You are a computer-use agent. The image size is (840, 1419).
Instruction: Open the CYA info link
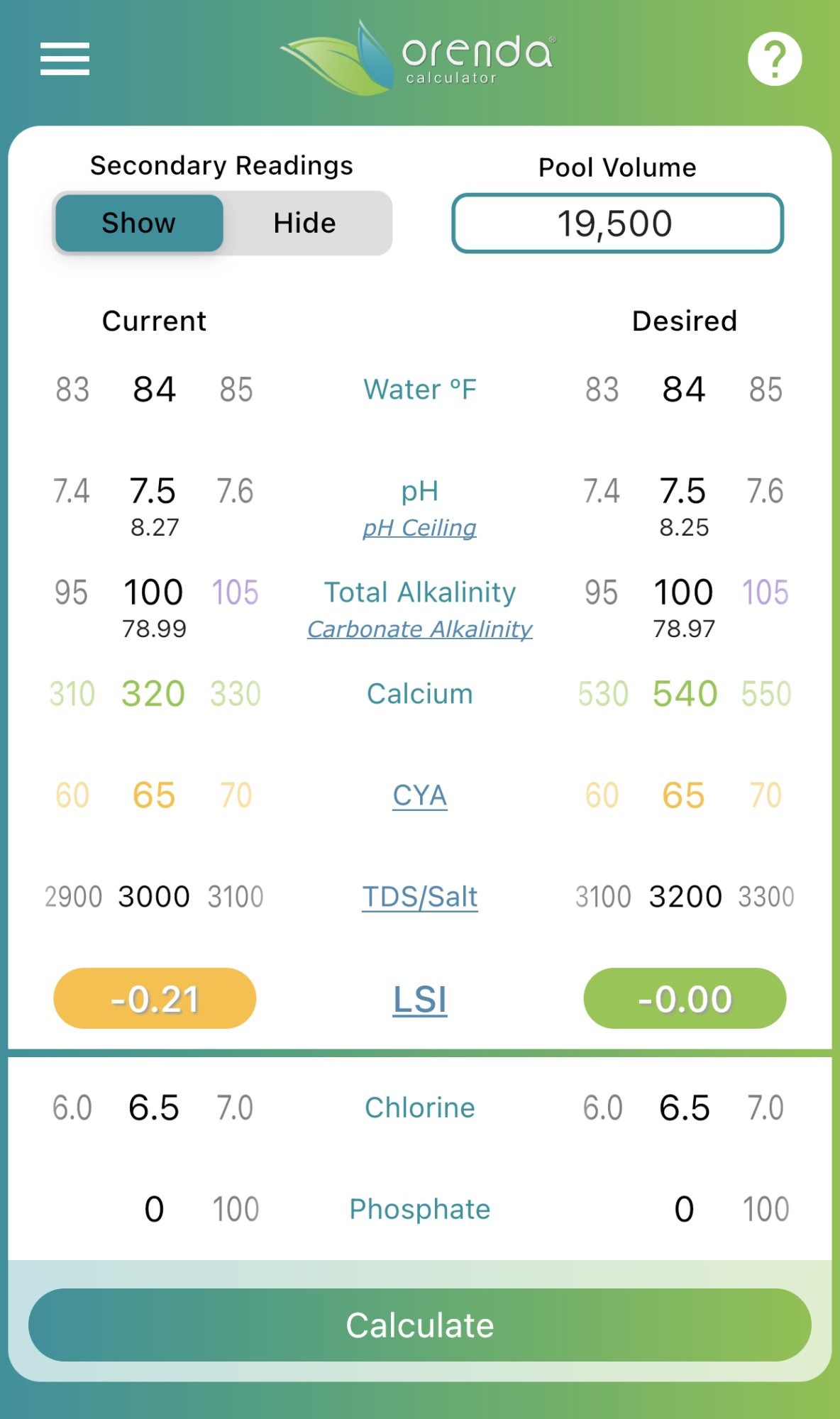pos(420,795)
